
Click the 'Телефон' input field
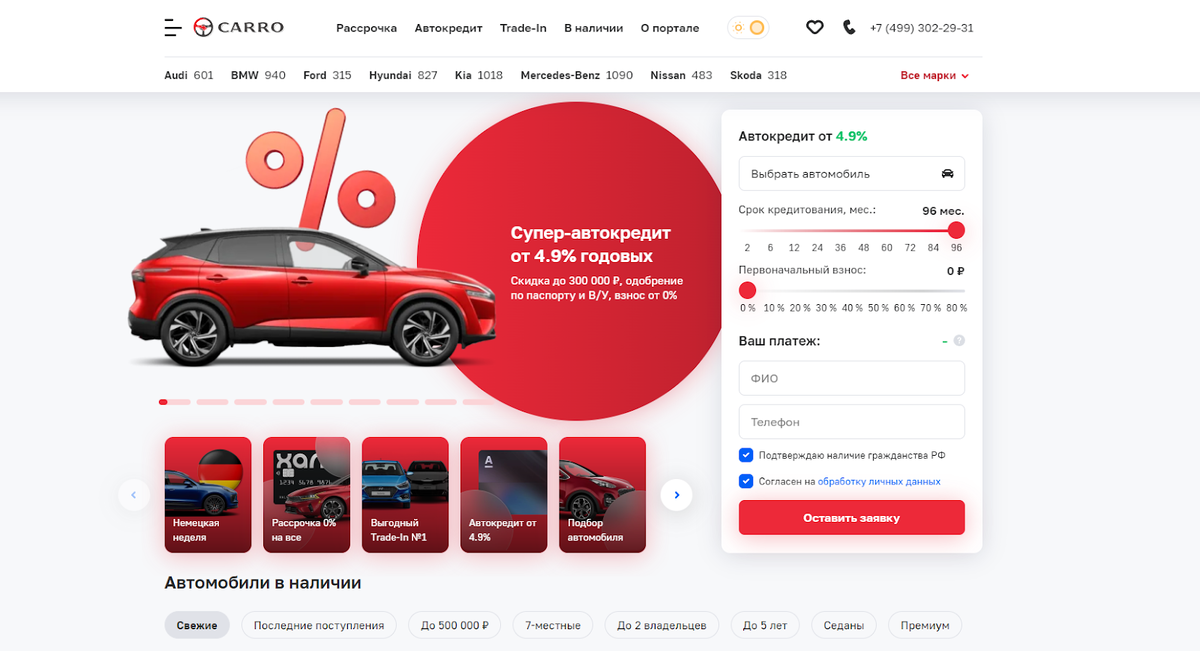coord(852,422)
